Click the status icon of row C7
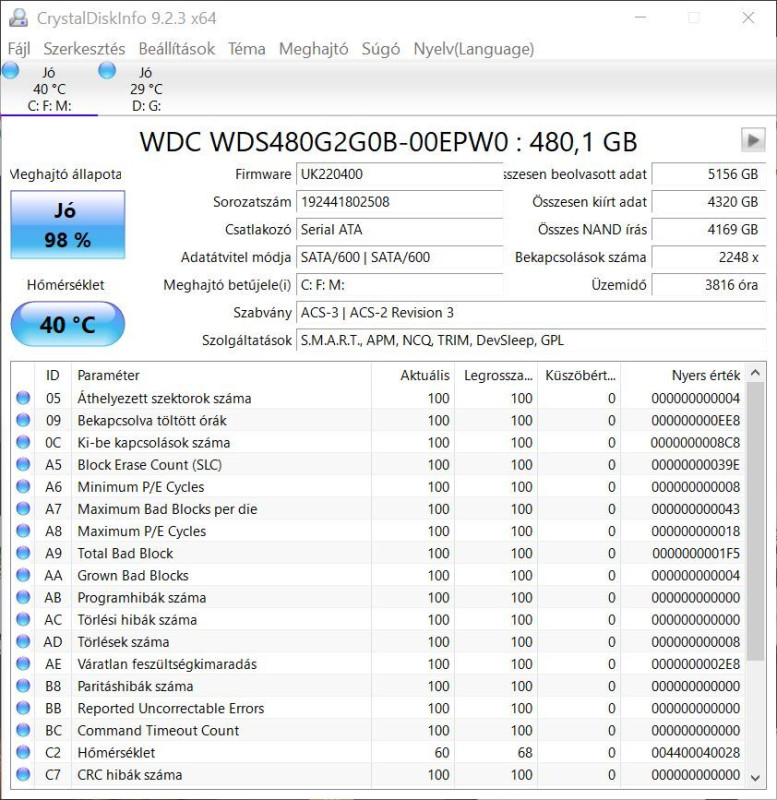Screen dimensions: 777x800 tap(23, 774)
